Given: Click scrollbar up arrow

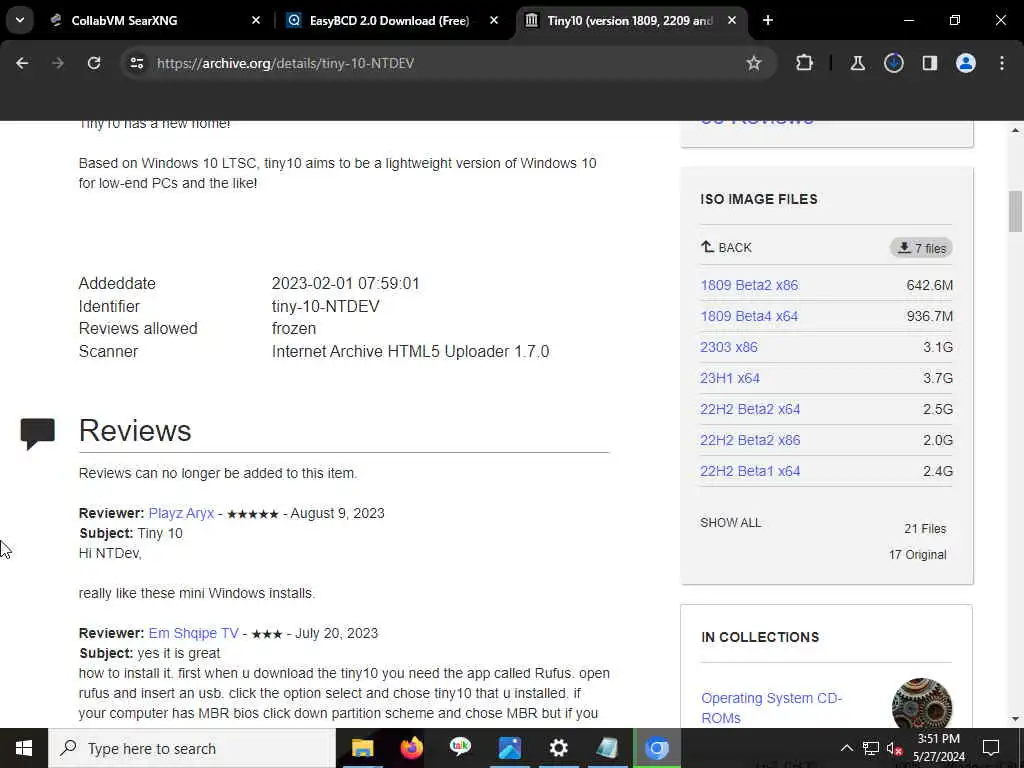Looking at the screenshot, I should coord(1015,129).
